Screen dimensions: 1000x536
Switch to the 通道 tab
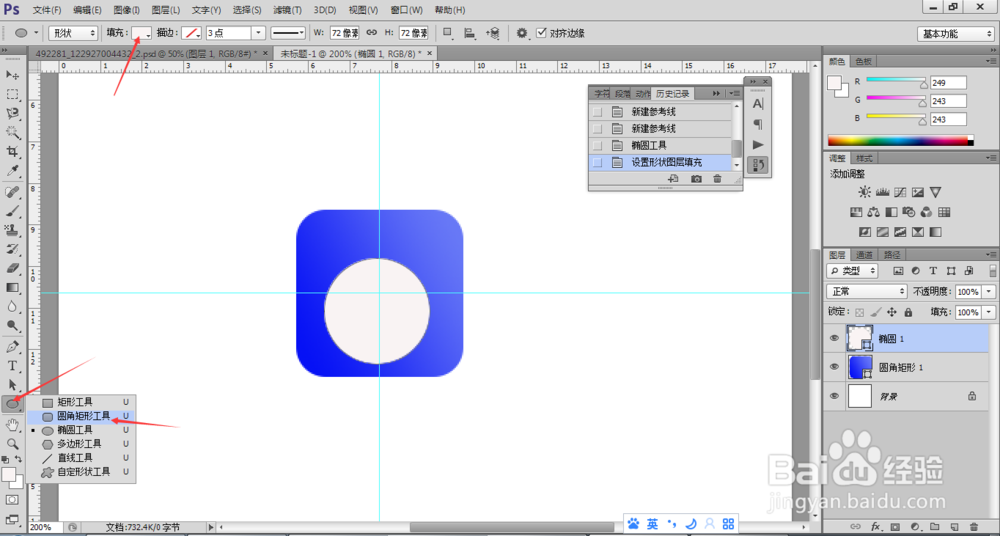click(864, 254)
